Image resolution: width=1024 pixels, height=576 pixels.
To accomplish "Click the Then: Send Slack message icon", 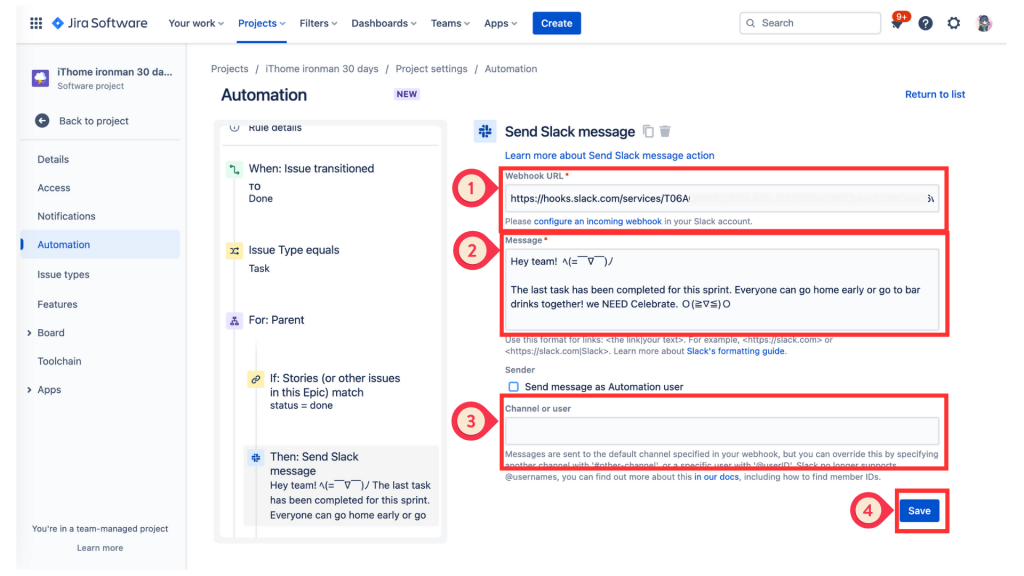I will [x=255, y=458].
